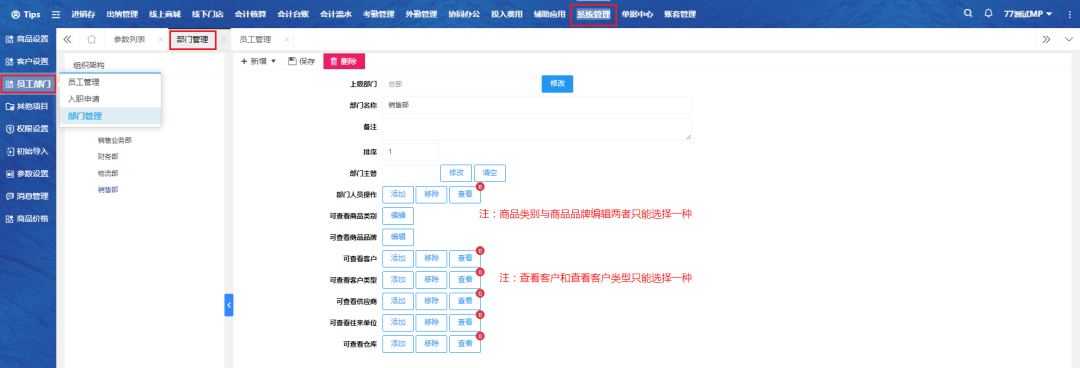Click the 排序 input field
The height and width of the screenshot is (368, 1080).
(x=411, y=152)
